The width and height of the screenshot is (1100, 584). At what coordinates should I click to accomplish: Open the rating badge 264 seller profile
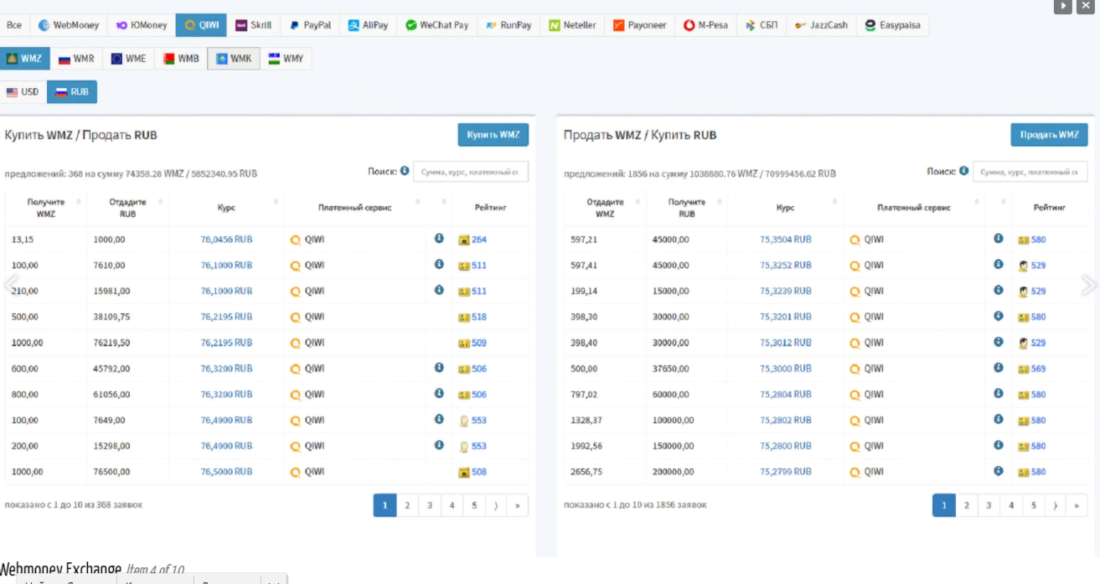click(x=473, y=240)
